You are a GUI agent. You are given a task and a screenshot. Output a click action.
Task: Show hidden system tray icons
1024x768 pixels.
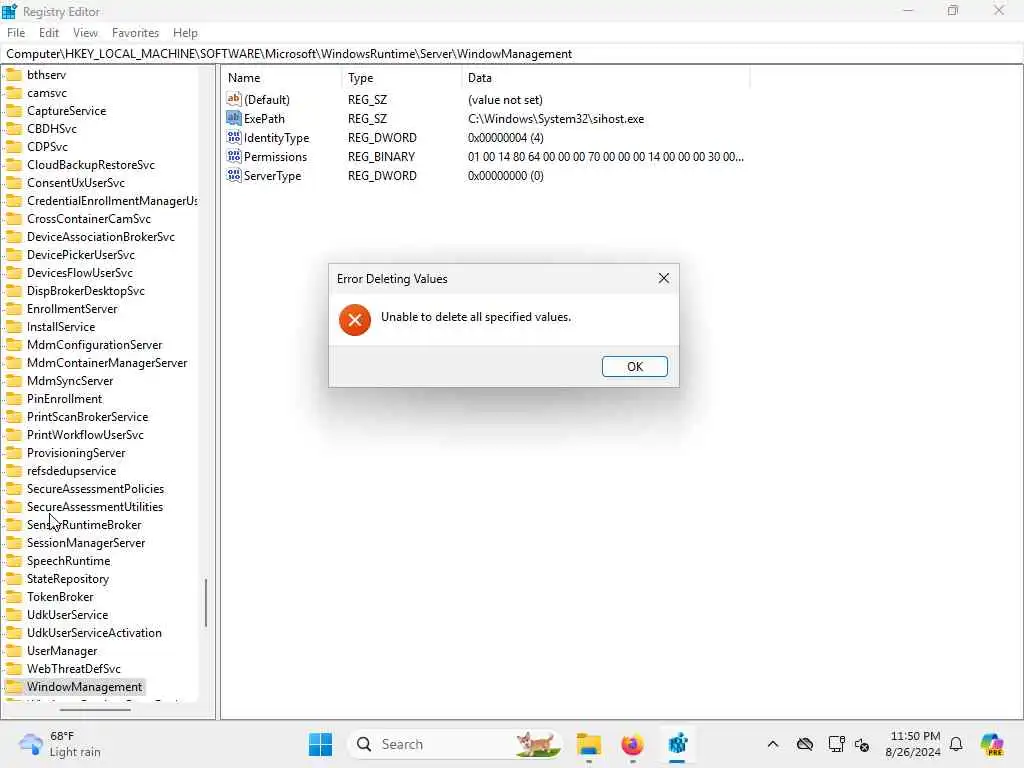click(x=773, y=744)
